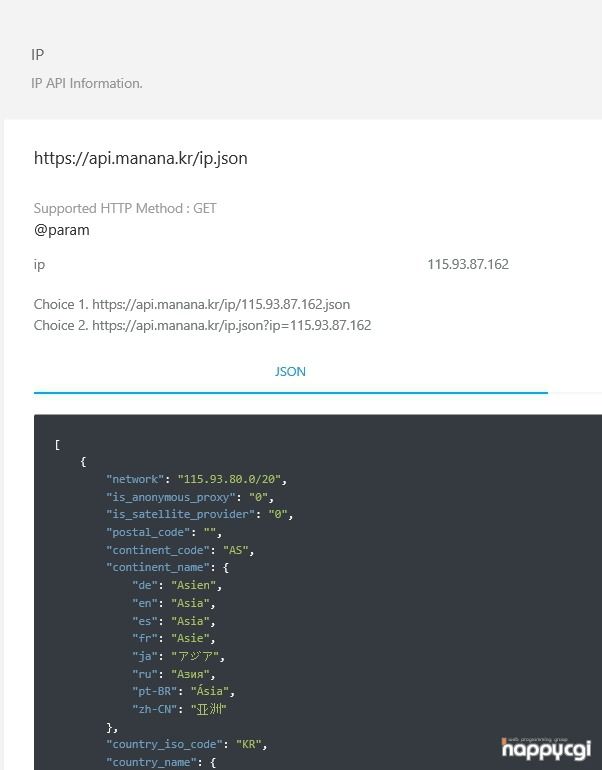Click the continent_code AS value
The image size is (602, 770).
[x=236, y=550]
